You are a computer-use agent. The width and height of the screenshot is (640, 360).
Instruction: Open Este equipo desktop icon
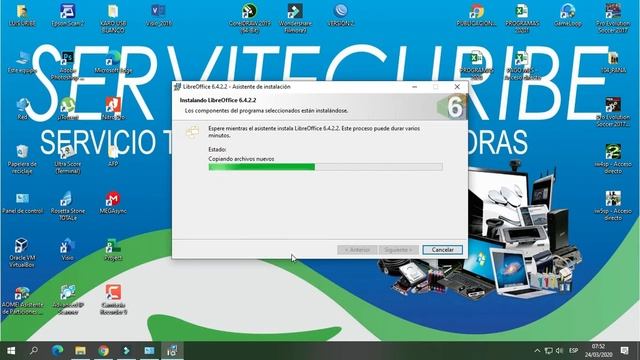pos(22,62)
